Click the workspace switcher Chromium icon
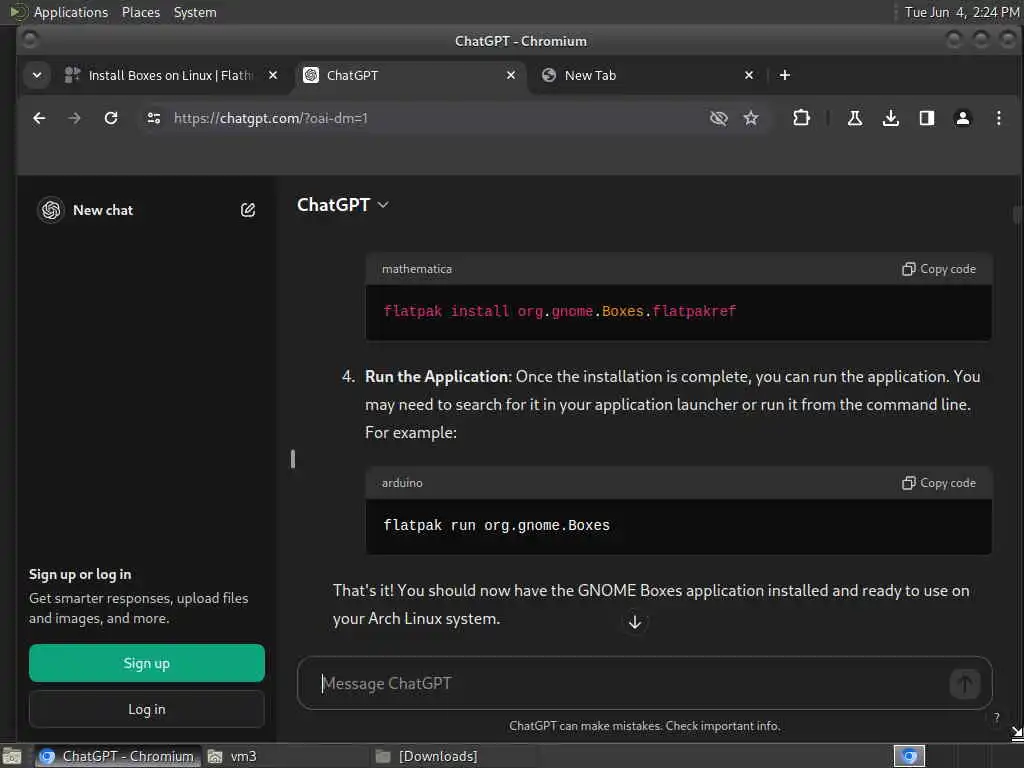 pyautogui.click(x=910, y=757)
